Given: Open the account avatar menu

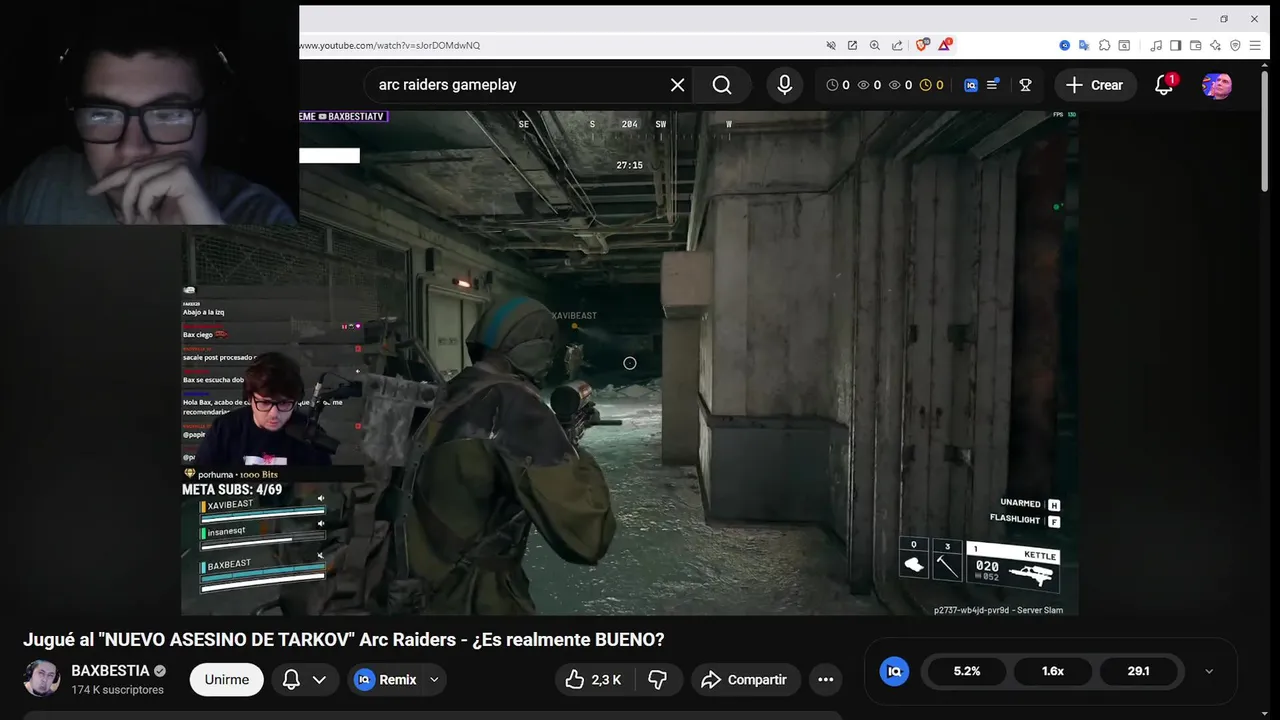Looking at the screenshot, I should (1217, 85).
